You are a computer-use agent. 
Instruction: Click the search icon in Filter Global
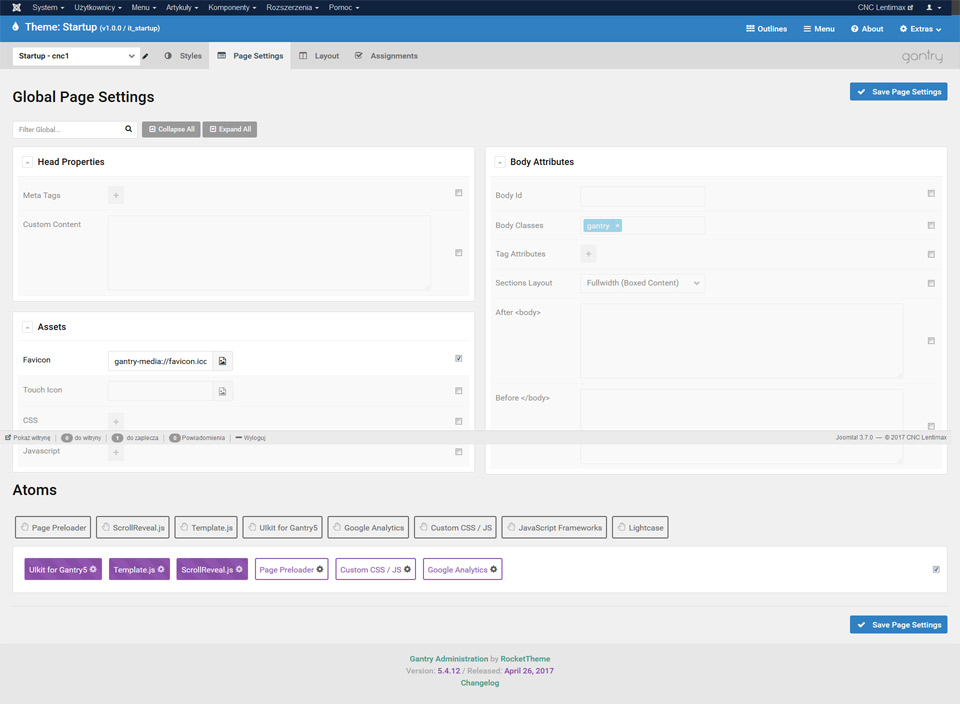[129, 129]
